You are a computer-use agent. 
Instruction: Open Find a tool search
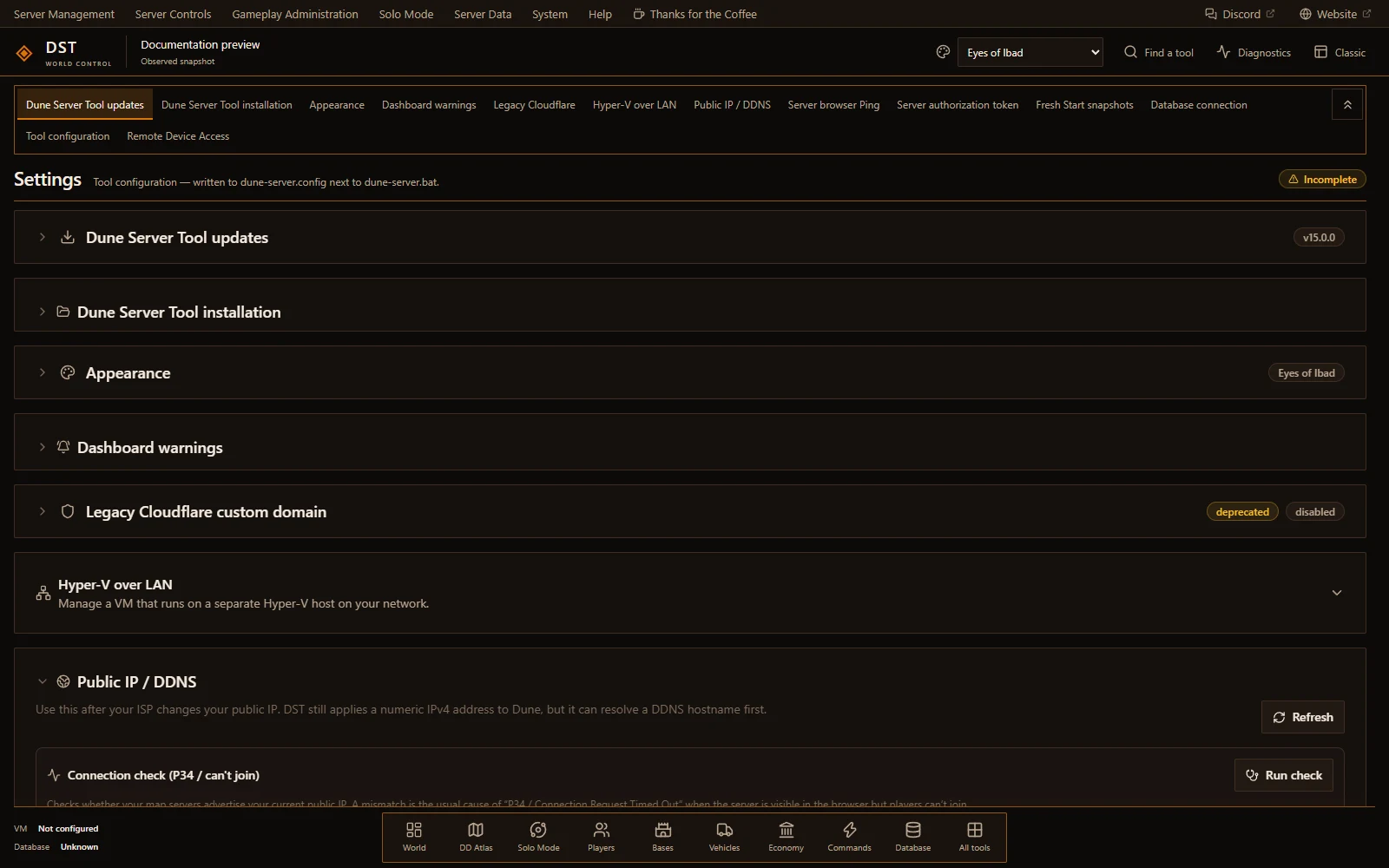point(1159,52)
